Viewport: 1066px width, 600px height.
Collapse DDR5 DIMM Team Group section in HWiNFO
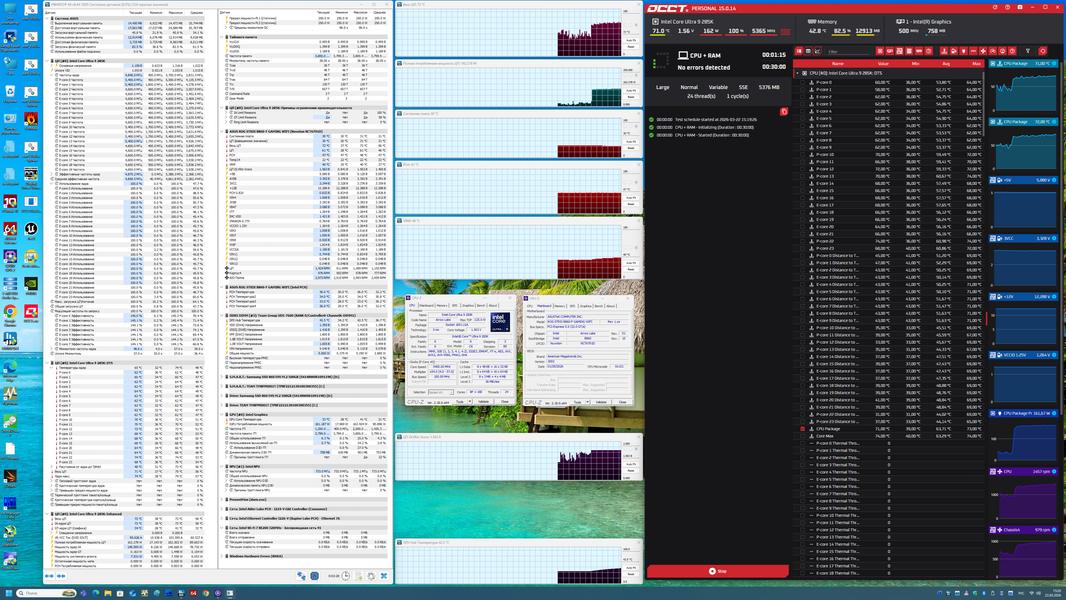coord(222,315)
